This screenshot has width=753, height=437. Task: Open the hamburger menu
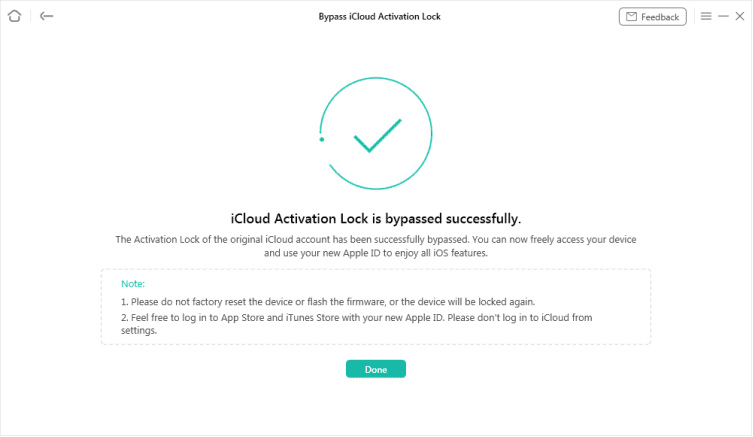706,17
